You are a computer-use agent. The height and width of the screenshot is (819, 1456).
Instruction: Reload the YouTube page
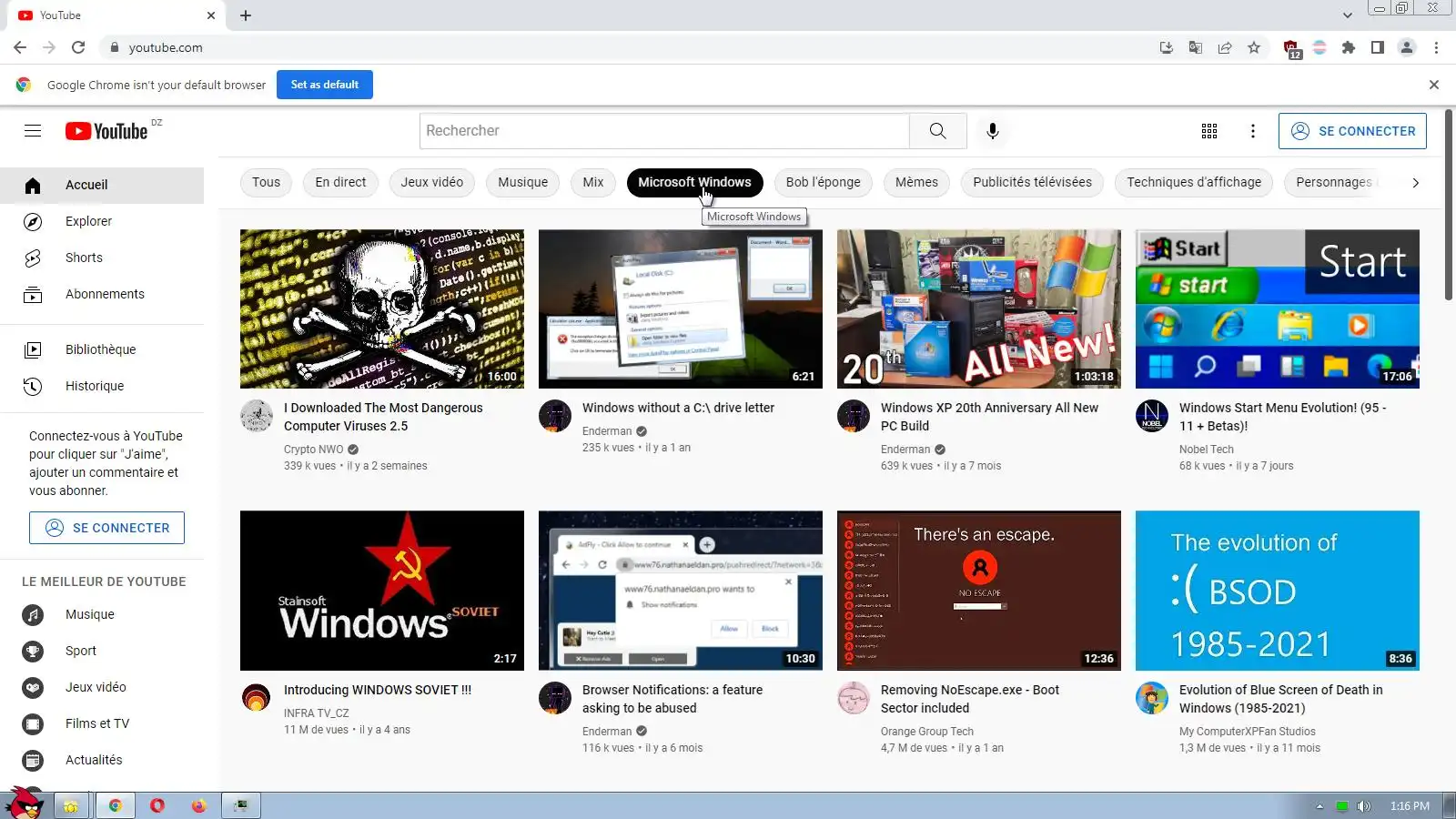[x=78, y=47]
